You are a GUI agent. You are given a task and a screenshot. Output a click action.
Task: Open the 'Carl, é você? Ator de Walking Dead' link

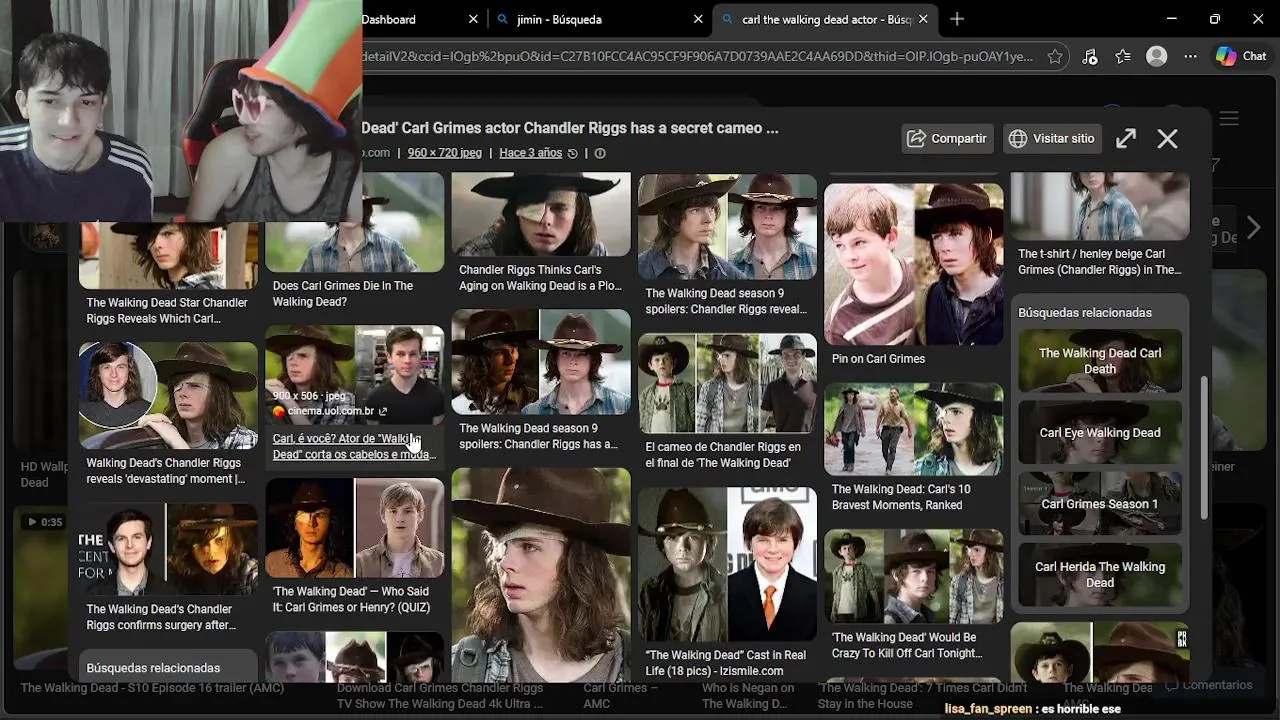tap(355, 446)
